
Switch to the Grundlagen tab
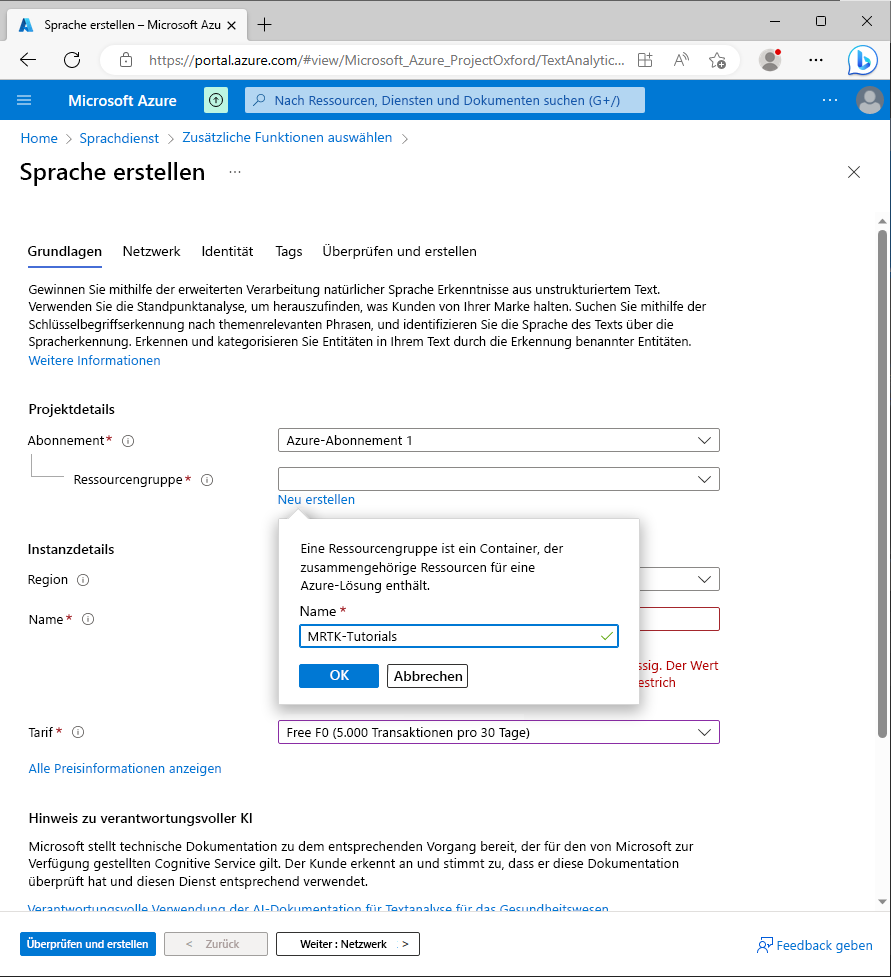pos(65,251)
